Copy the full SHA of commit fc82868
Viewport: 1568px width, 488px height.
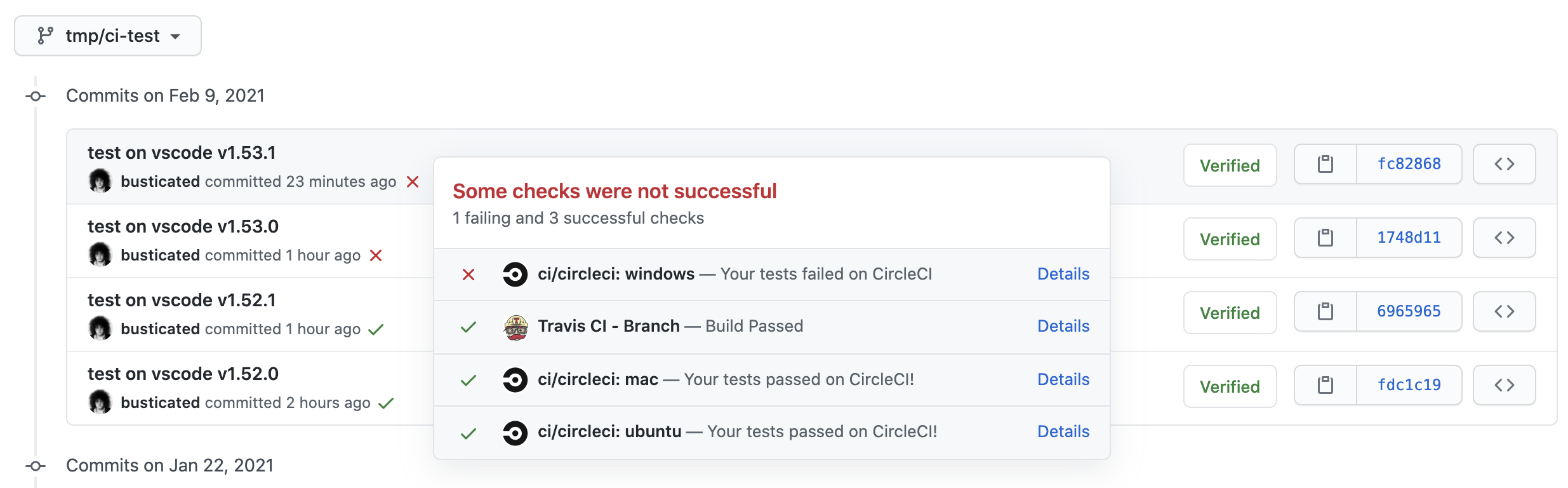(1326, 164)
